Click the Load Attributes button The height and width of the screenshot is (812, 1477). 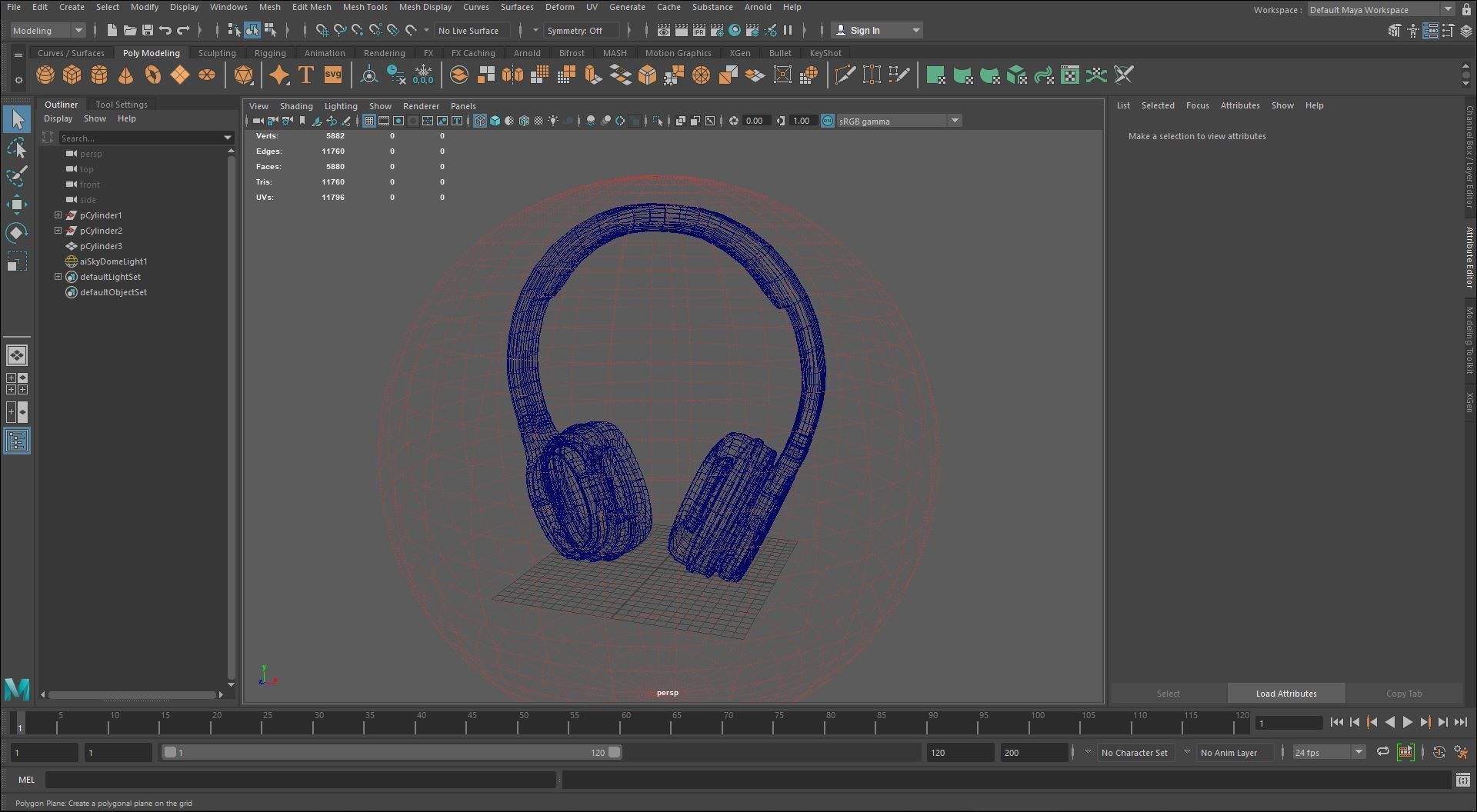tap(1286, 694)
